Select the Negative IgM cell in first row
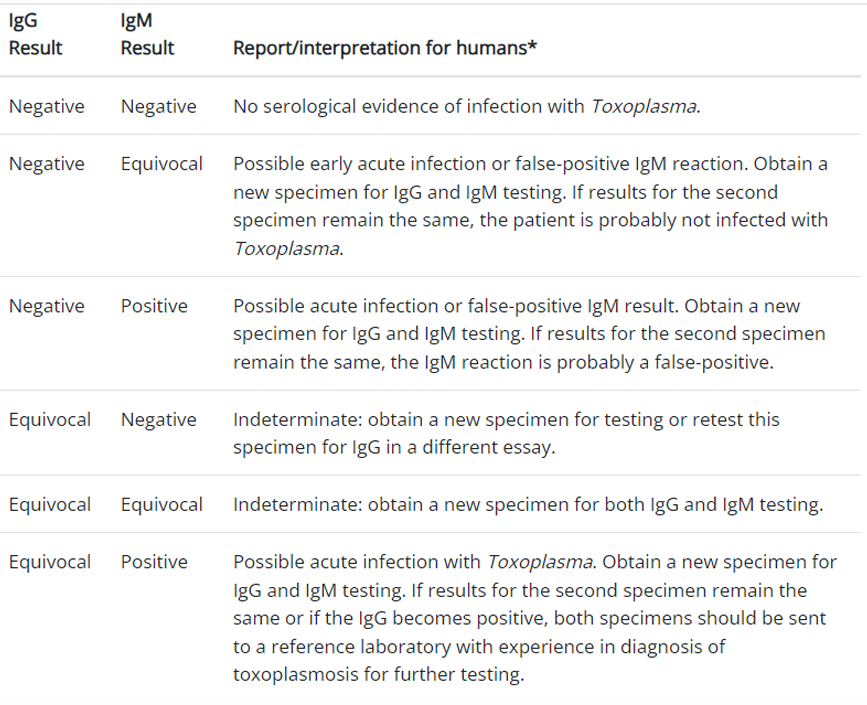Image resolution: width=867 pixels, height=705 pixels. [x=159, y=106]
